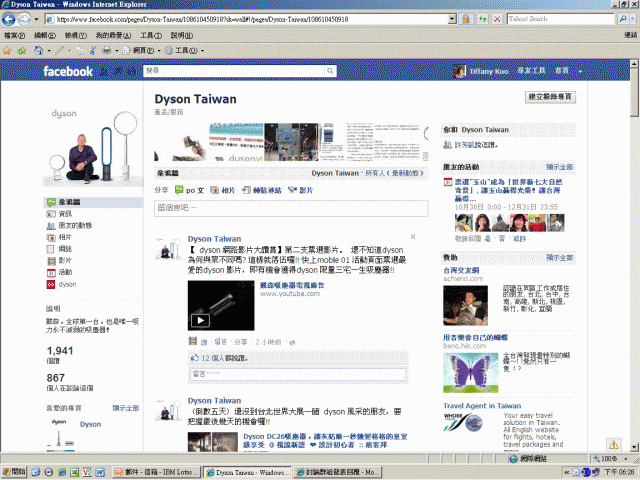Click the Link share option
This screenshot has height=480, width=640.
pos(262,190)
